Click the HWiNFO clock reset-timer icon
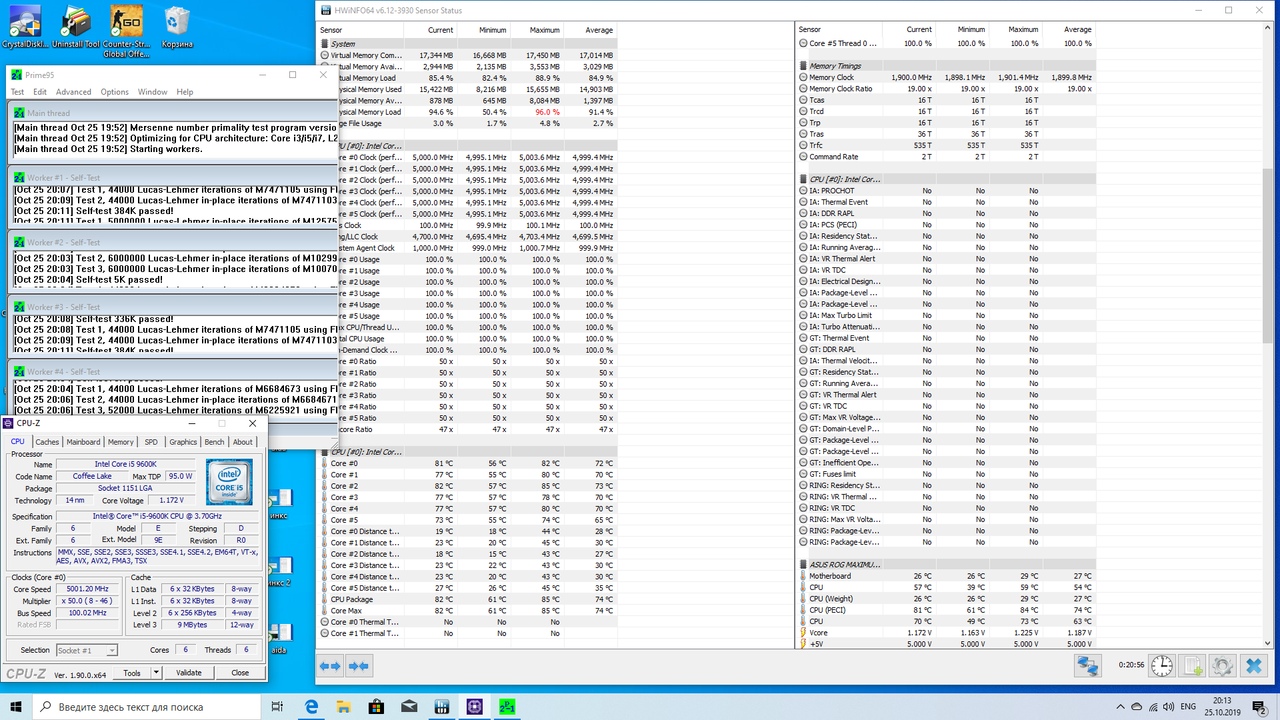This screenshot has height=720, width=1280. 1162,666
